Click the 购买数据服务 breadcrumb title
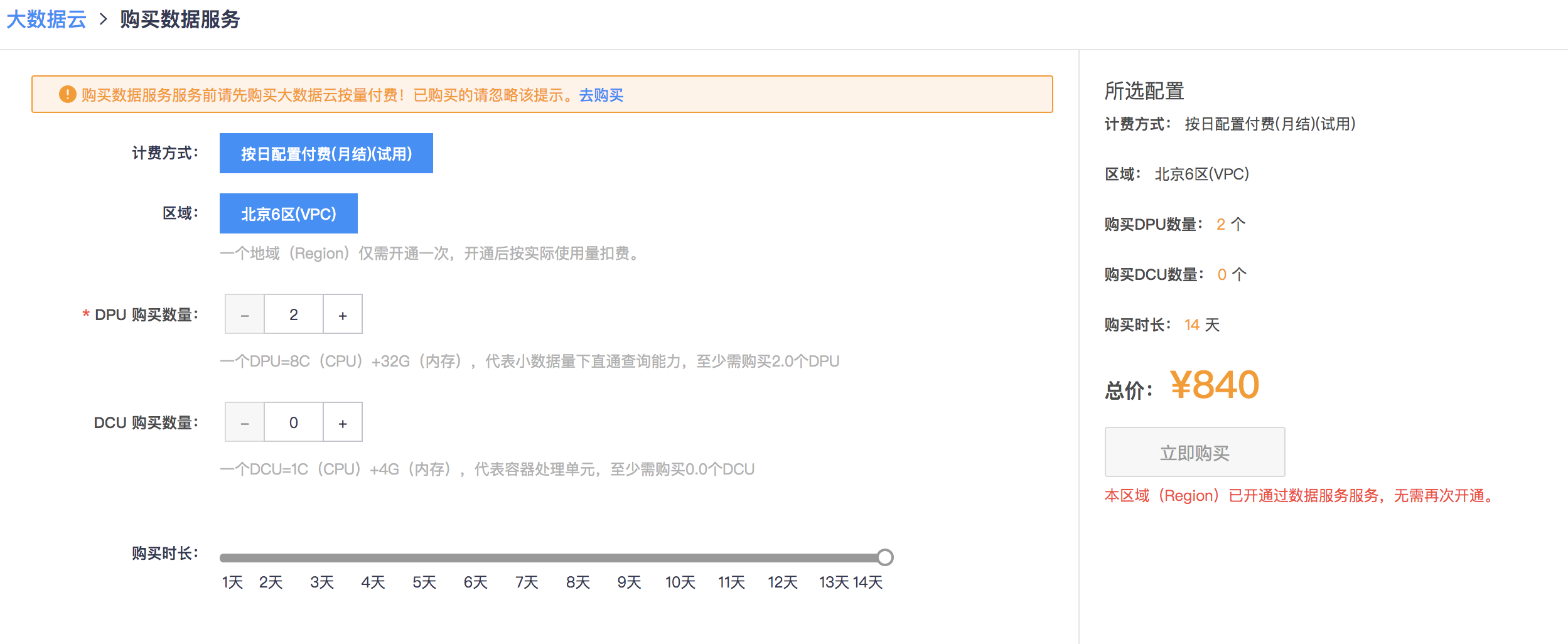Viewport: 1568px width, 644px height. click(180, 19)
